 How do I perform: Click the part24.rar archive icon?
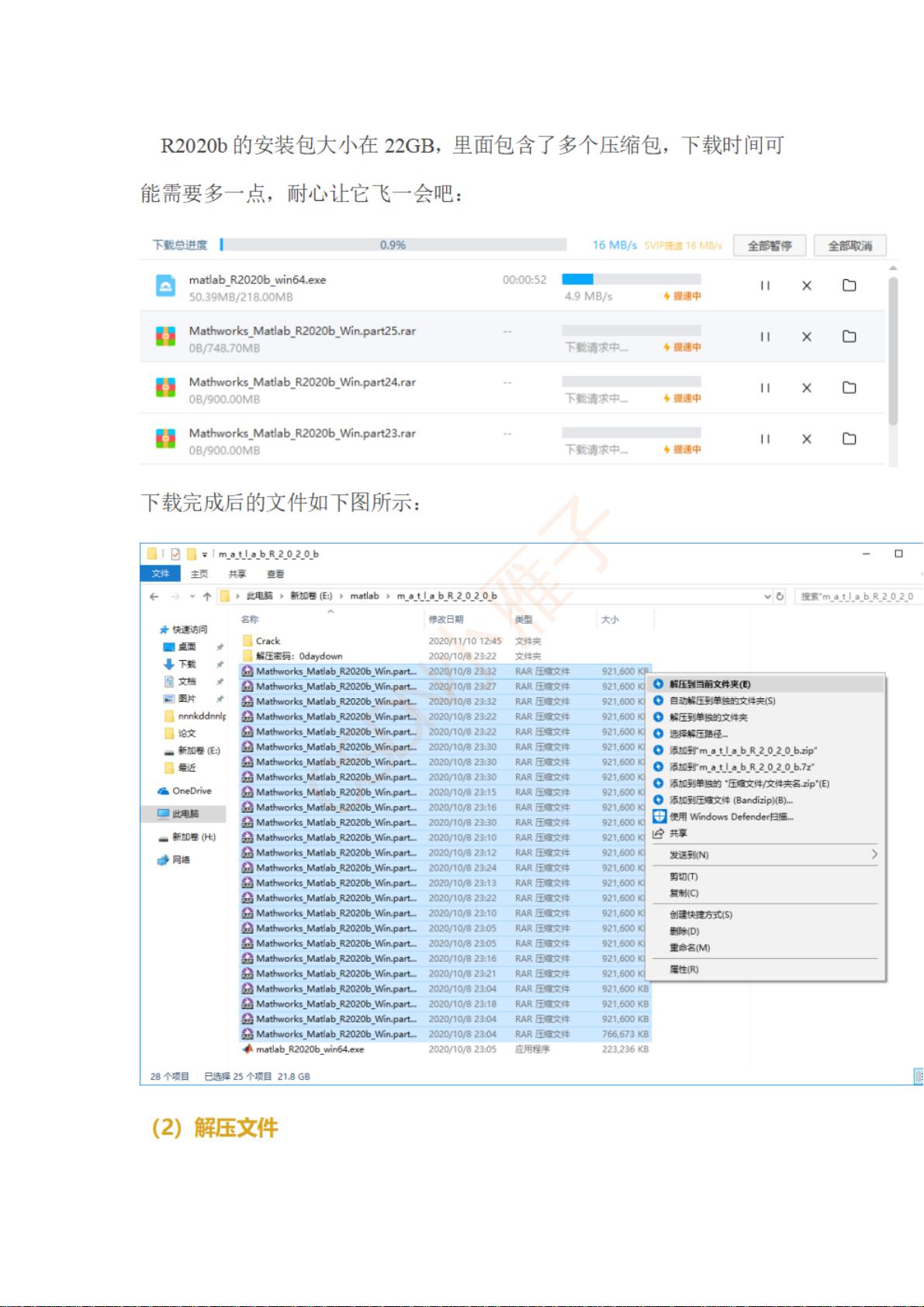click(165, 388)
